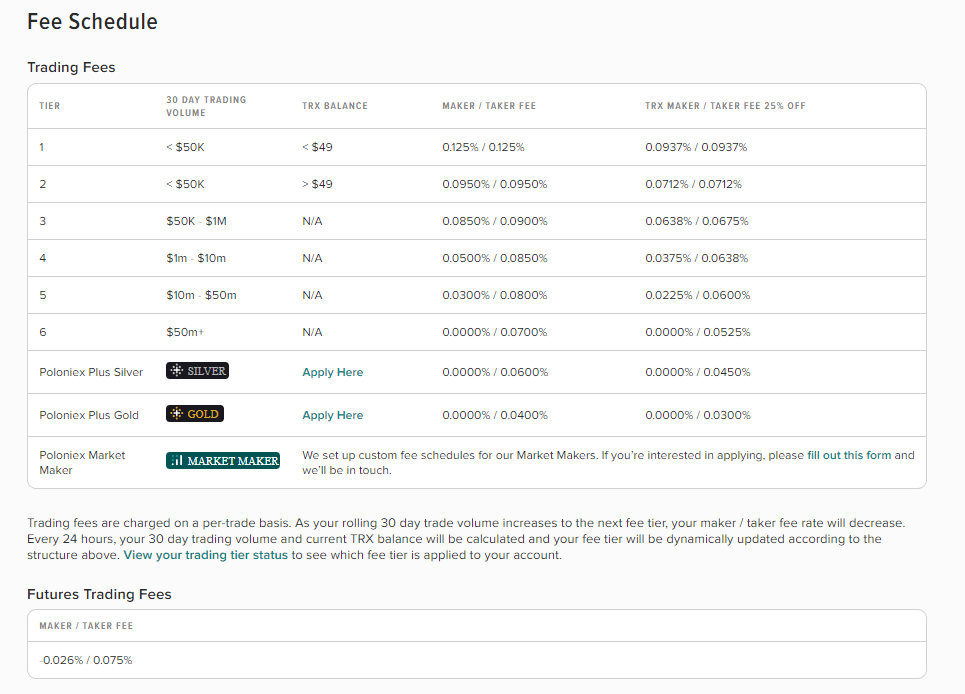Viewport: 965px width, 694px height.
Task: Click the 'TRX BALANCE' column header
Action: click(x=335, y=106)
